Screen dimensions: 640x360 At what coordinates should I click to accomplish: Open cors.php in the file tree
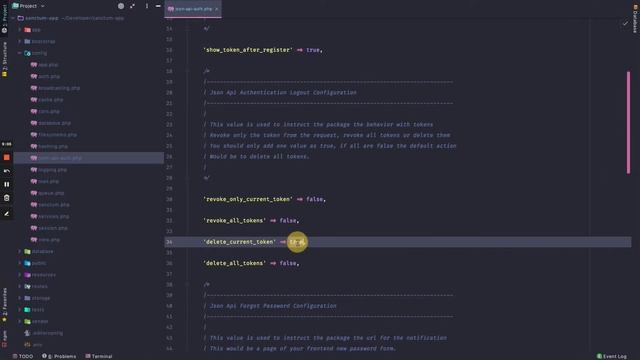tap(49, 111)
